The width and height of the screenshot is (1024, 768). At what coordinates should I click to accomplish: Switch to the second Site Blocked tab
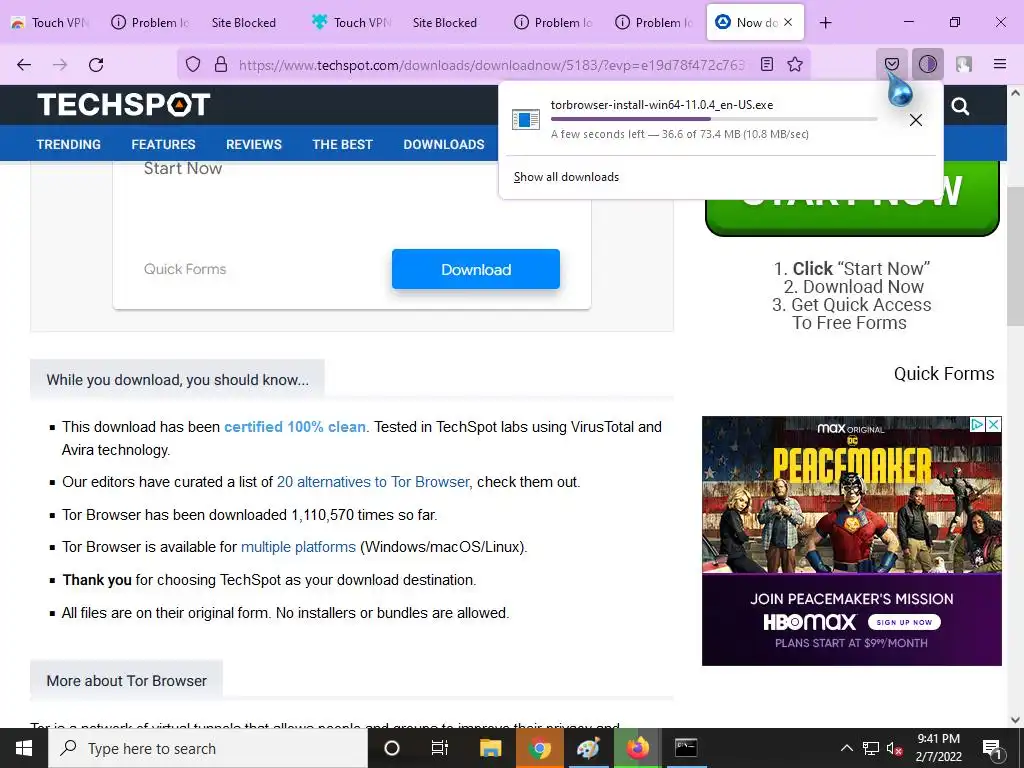445,22
